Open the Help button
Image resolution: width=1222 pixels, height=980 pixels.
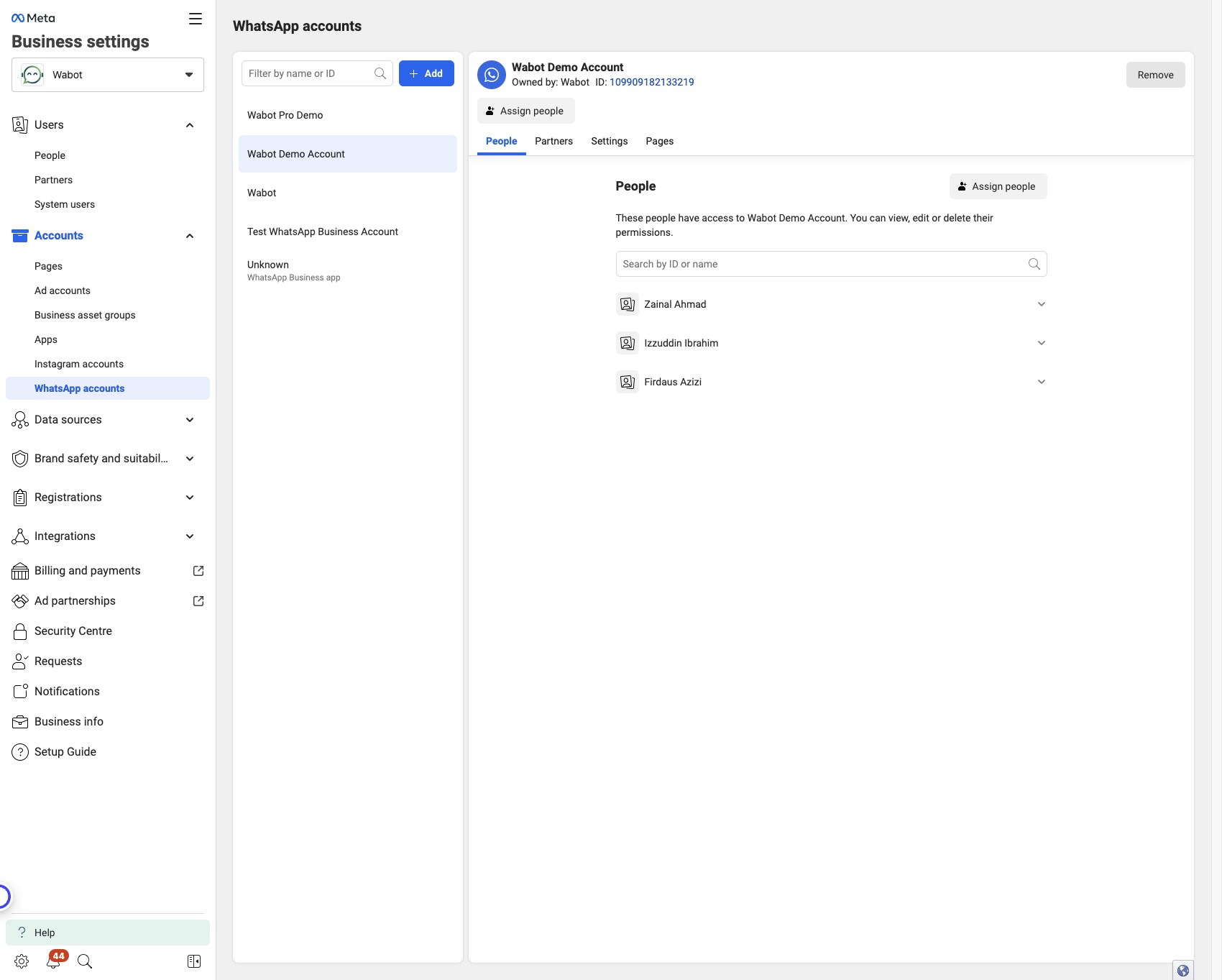coord(108,933)
